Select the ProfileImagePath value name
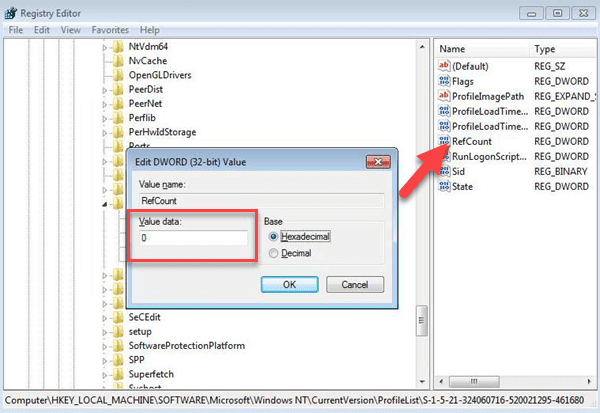The image size is (600, 413). pos(488,96)
